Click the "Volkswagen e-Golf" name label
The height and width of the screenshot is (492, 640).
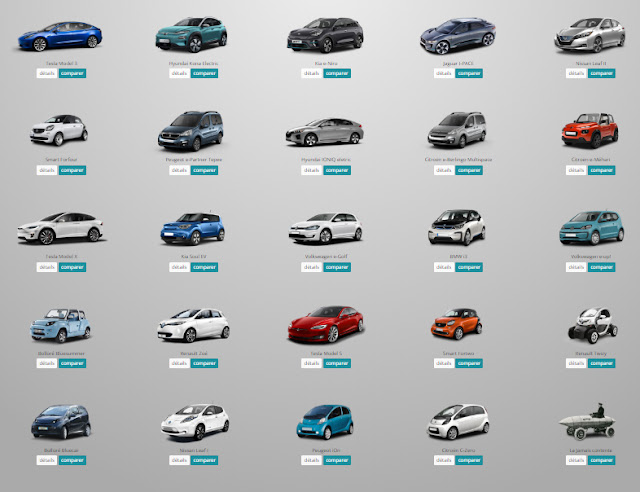click(326, 256)
